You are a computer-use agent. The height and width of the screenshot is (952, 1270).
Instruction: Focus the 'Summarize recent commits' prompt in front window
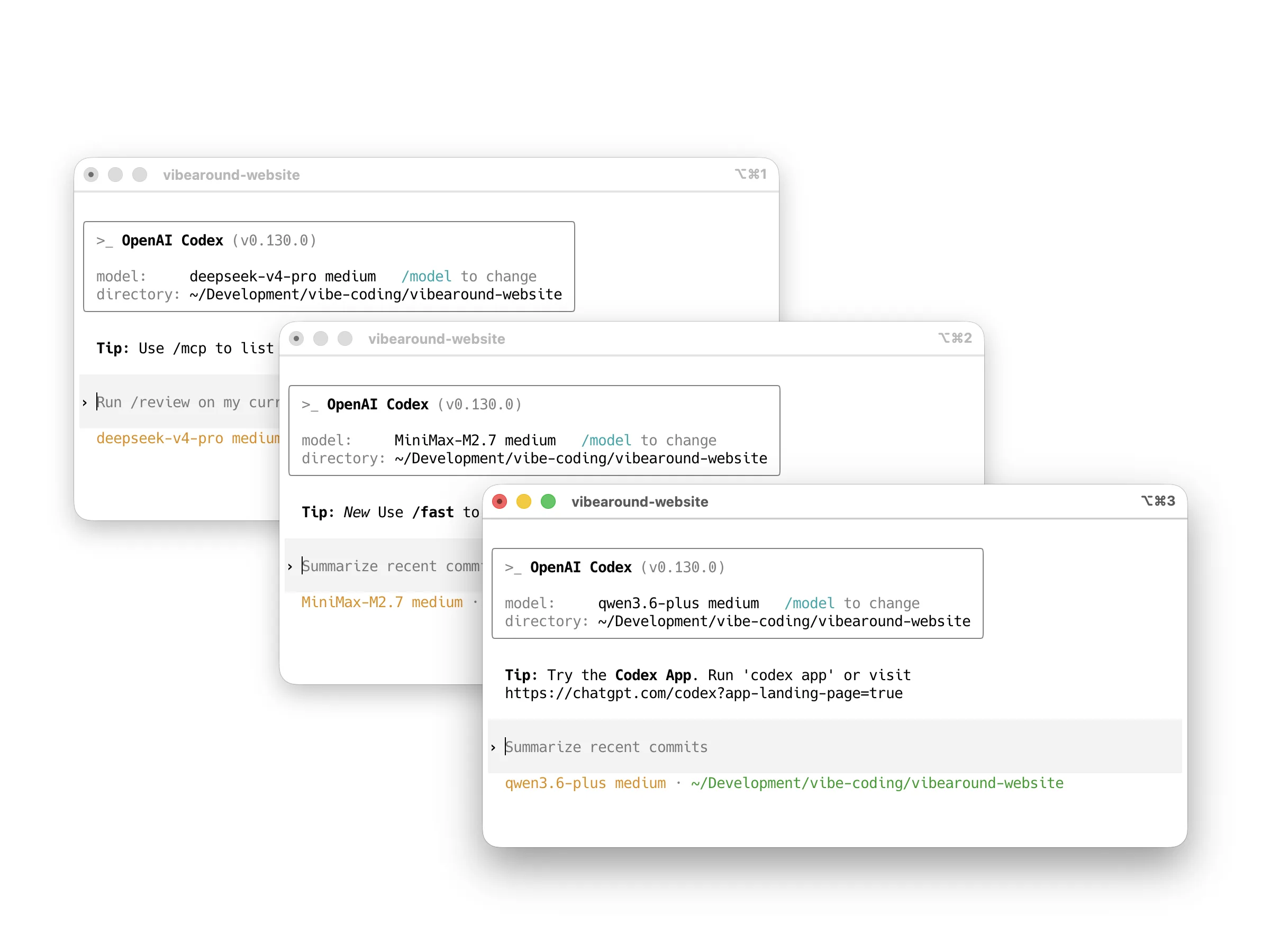[835, 747]
